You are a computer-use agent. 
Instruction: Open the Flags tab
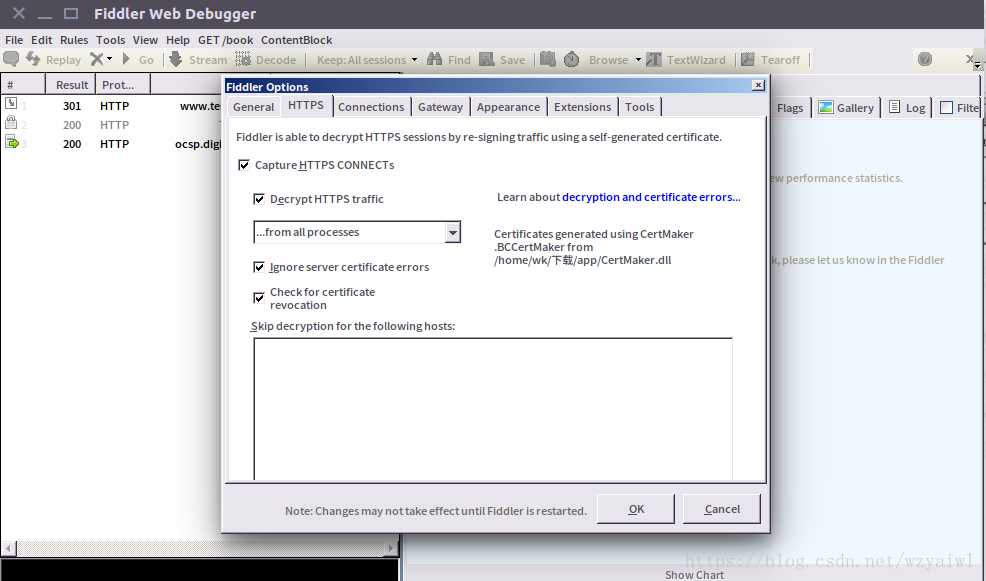(790, 108)
